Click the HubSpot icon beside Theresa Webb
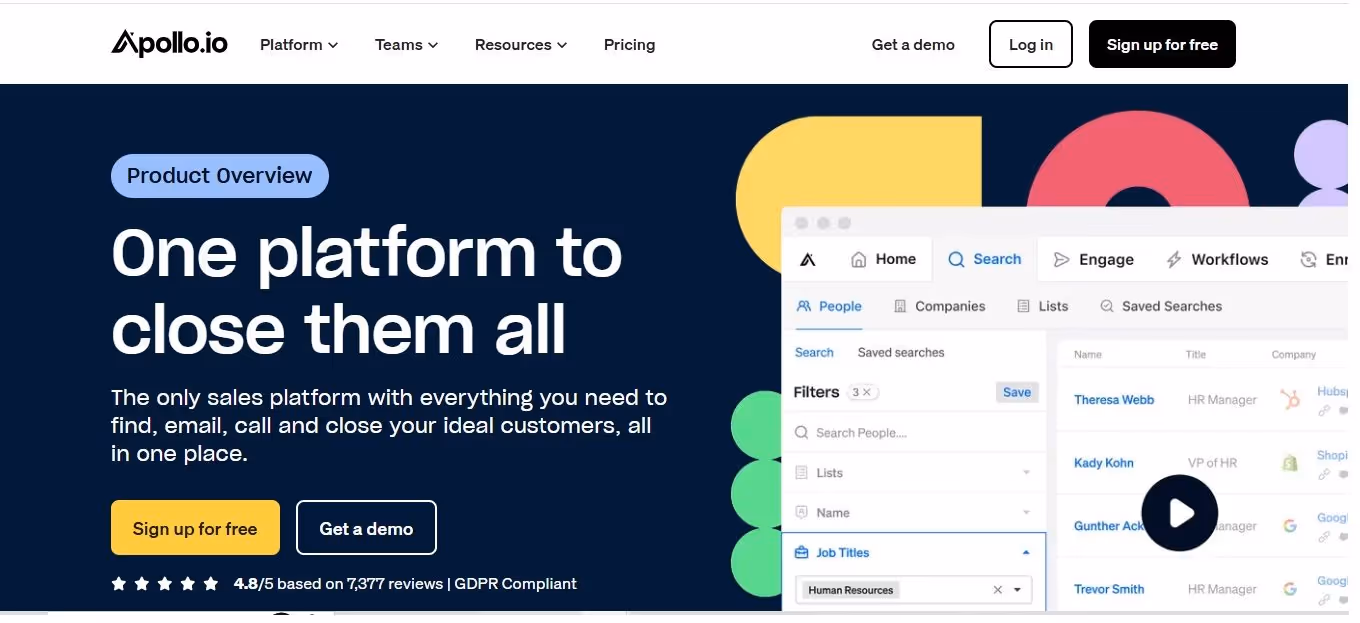The image size is (1360, 623). tap(1290, 397)
